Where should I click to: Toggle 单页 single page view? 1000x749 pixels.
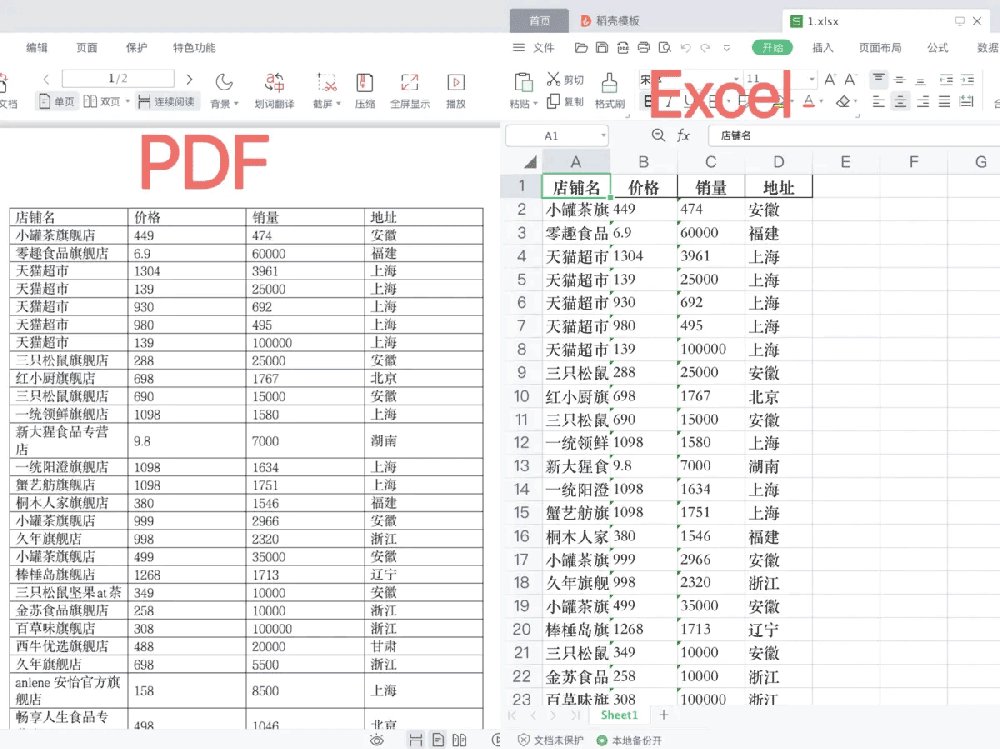(x=57, y=101)
